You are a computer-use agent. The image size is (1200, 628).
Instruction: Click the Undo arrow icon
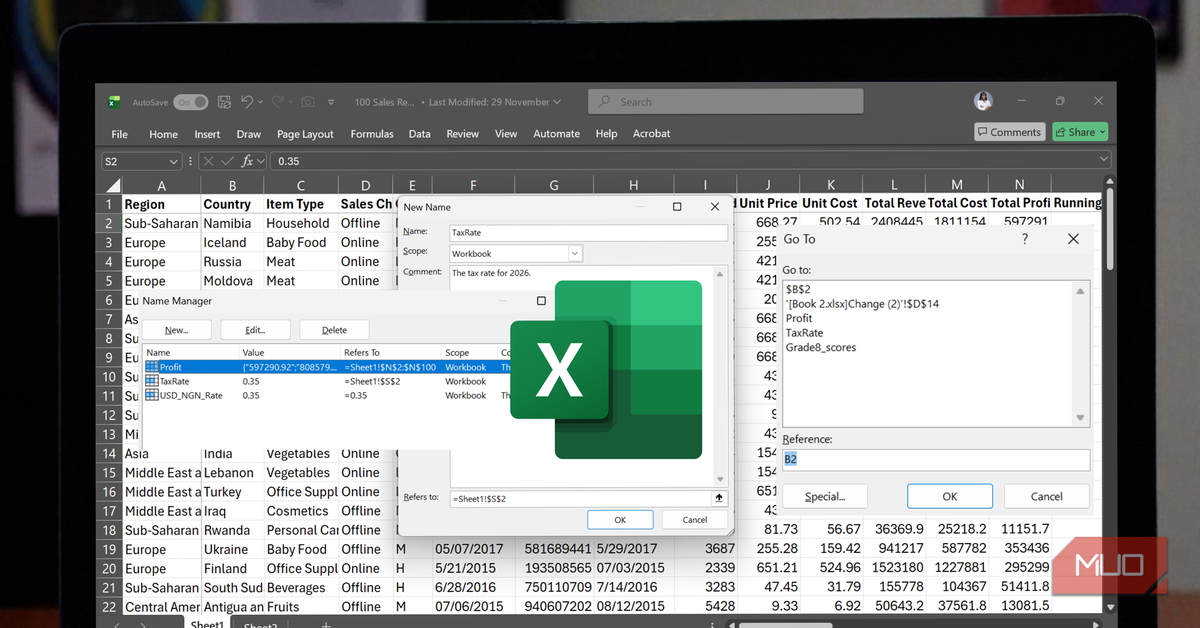tap(247, 102)
